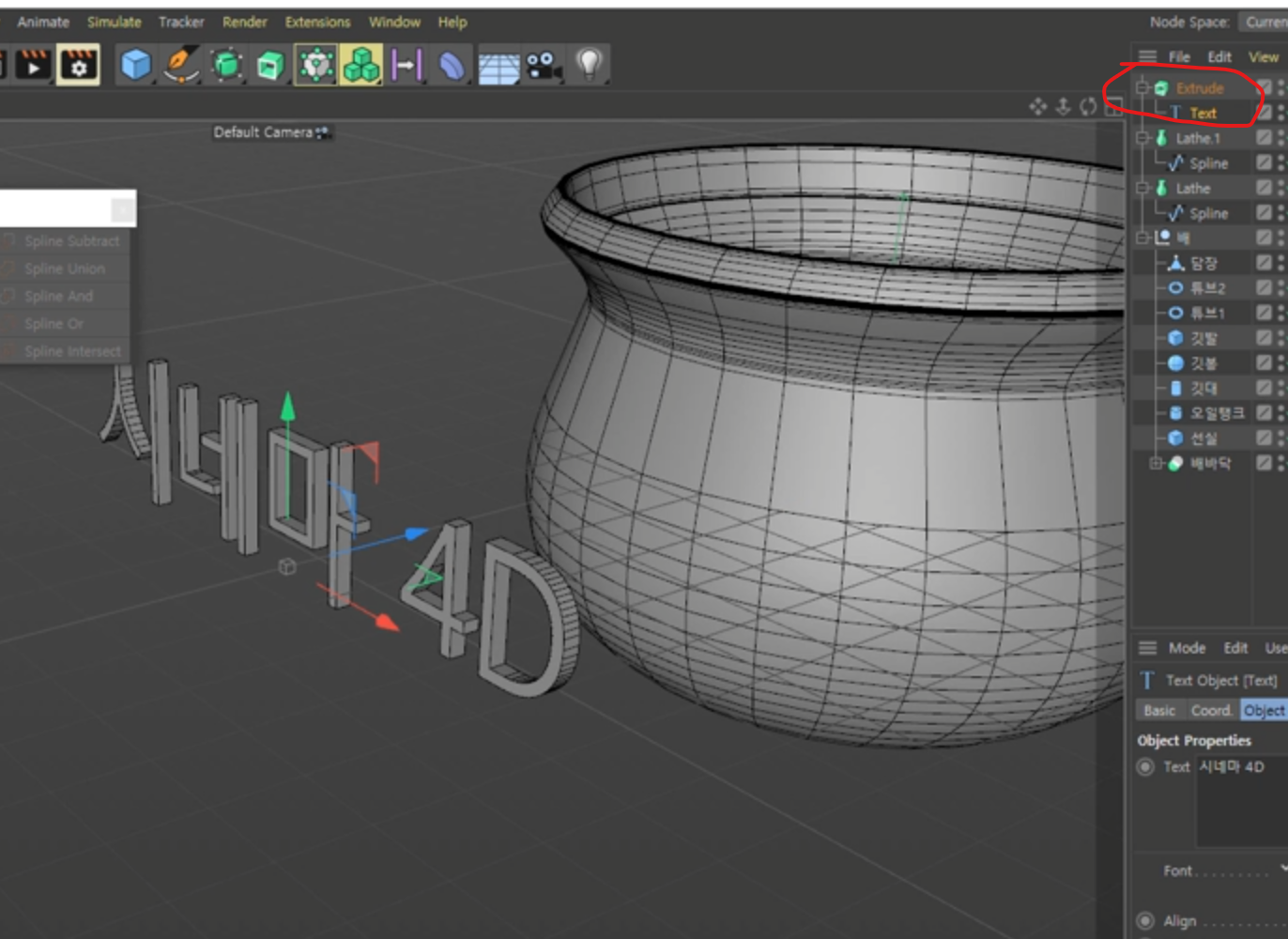Click the Floor environment icon

coord(498,66)
